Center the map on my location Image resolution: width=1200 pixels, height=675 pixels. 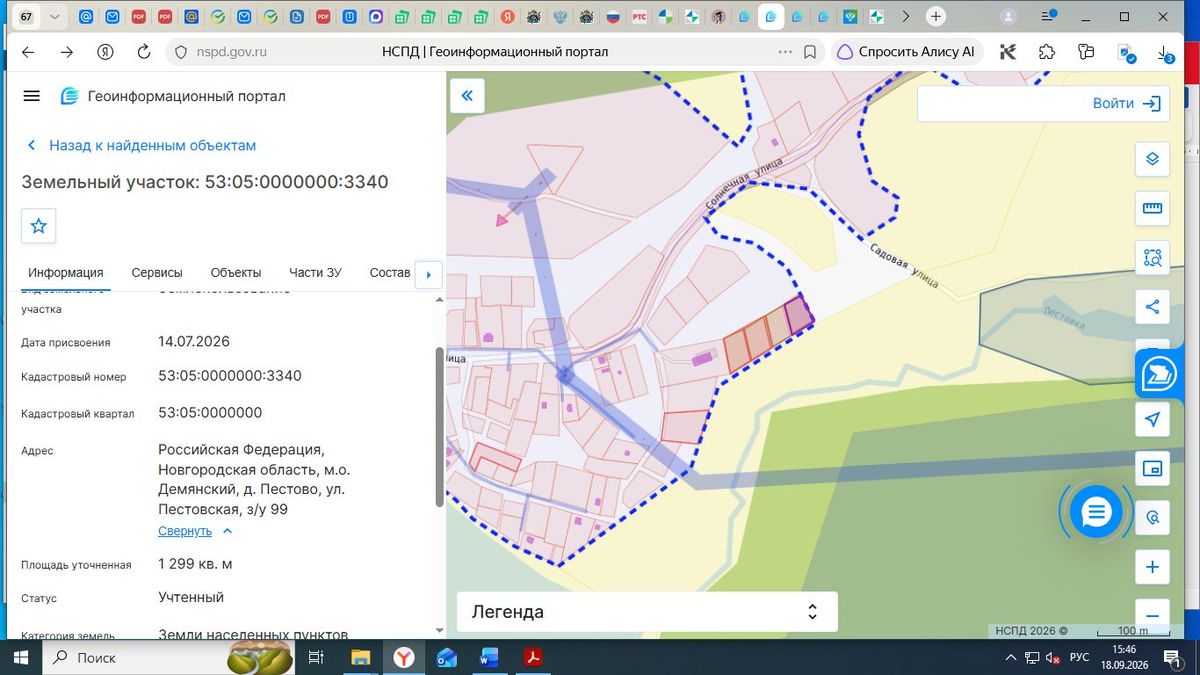pyautogui.click(x=1152, y=419)
